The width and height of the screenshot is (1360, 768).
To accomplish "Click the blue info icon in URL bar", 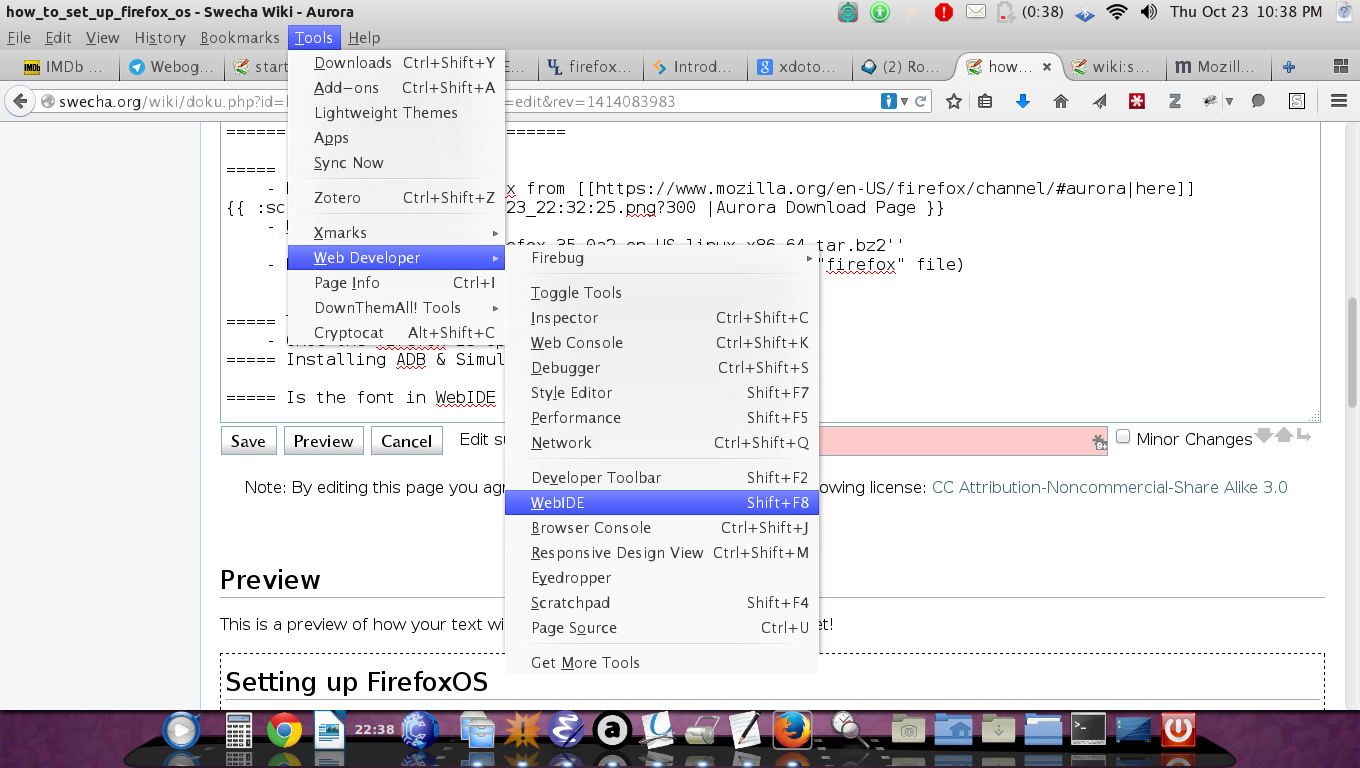I will (x=888, y=101).
